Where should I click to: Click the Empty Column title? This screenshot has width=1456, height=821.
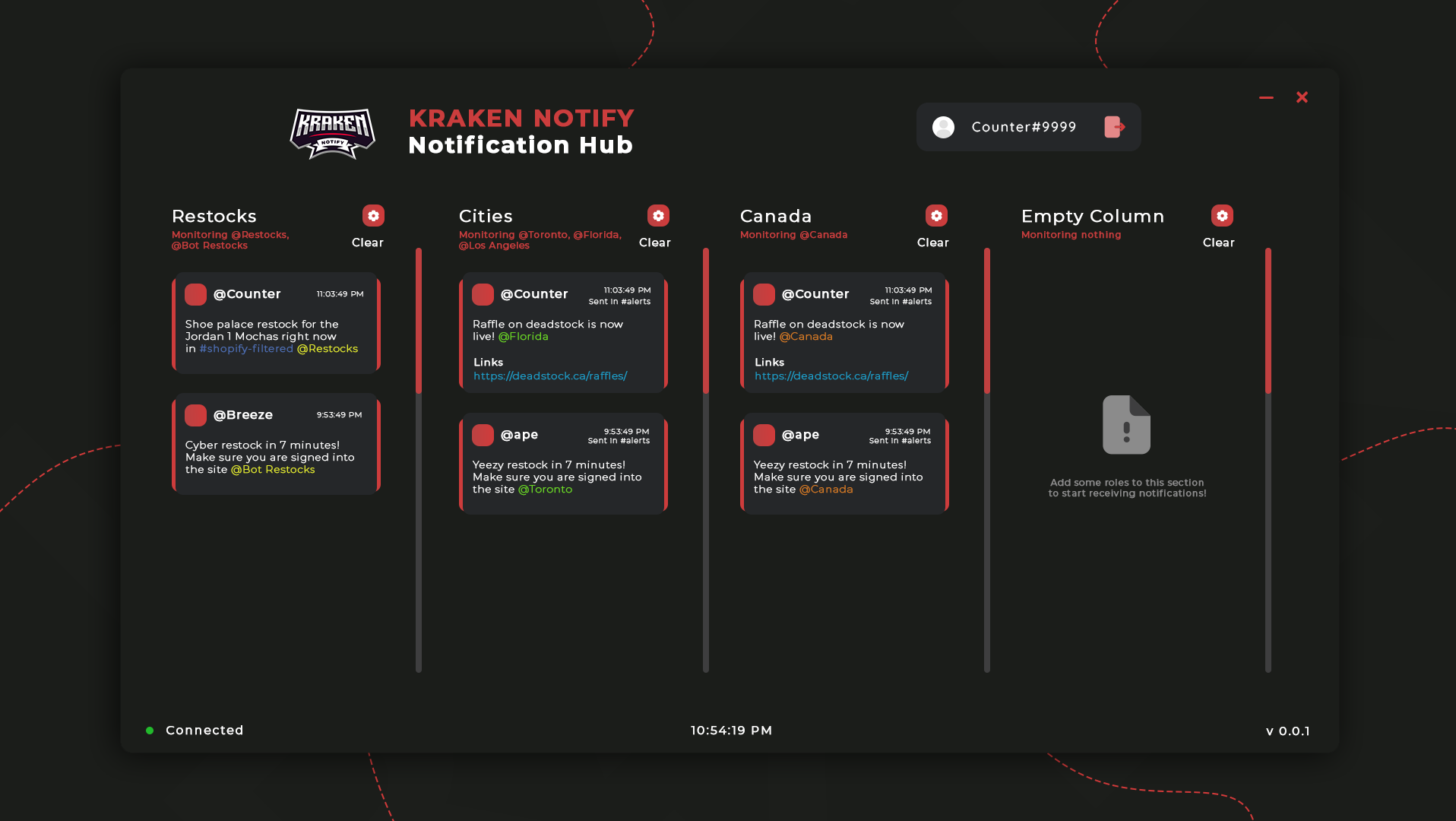1093,217
